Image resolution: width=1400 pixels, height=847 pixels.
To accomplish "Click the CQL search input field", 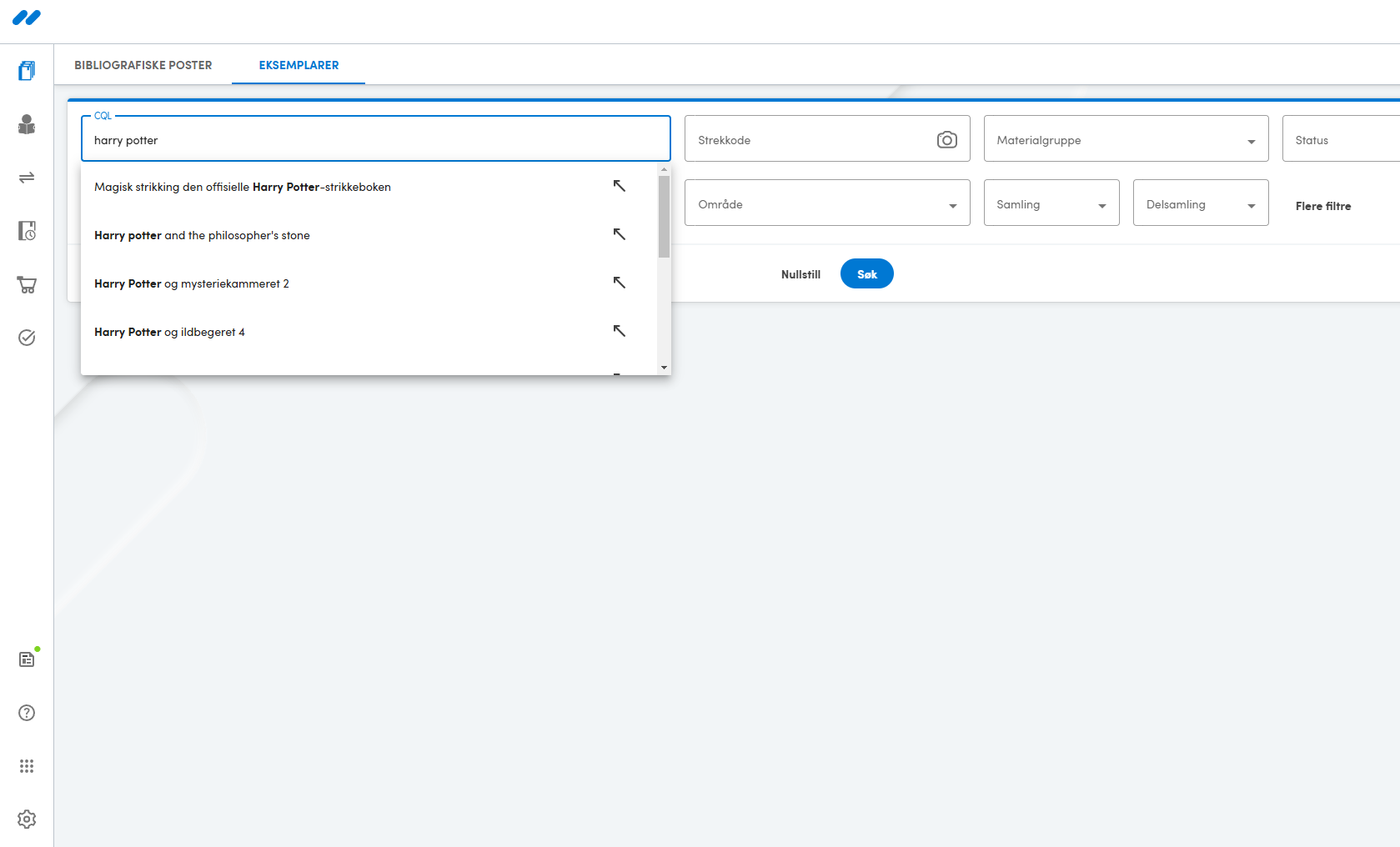I will point(376,138).
